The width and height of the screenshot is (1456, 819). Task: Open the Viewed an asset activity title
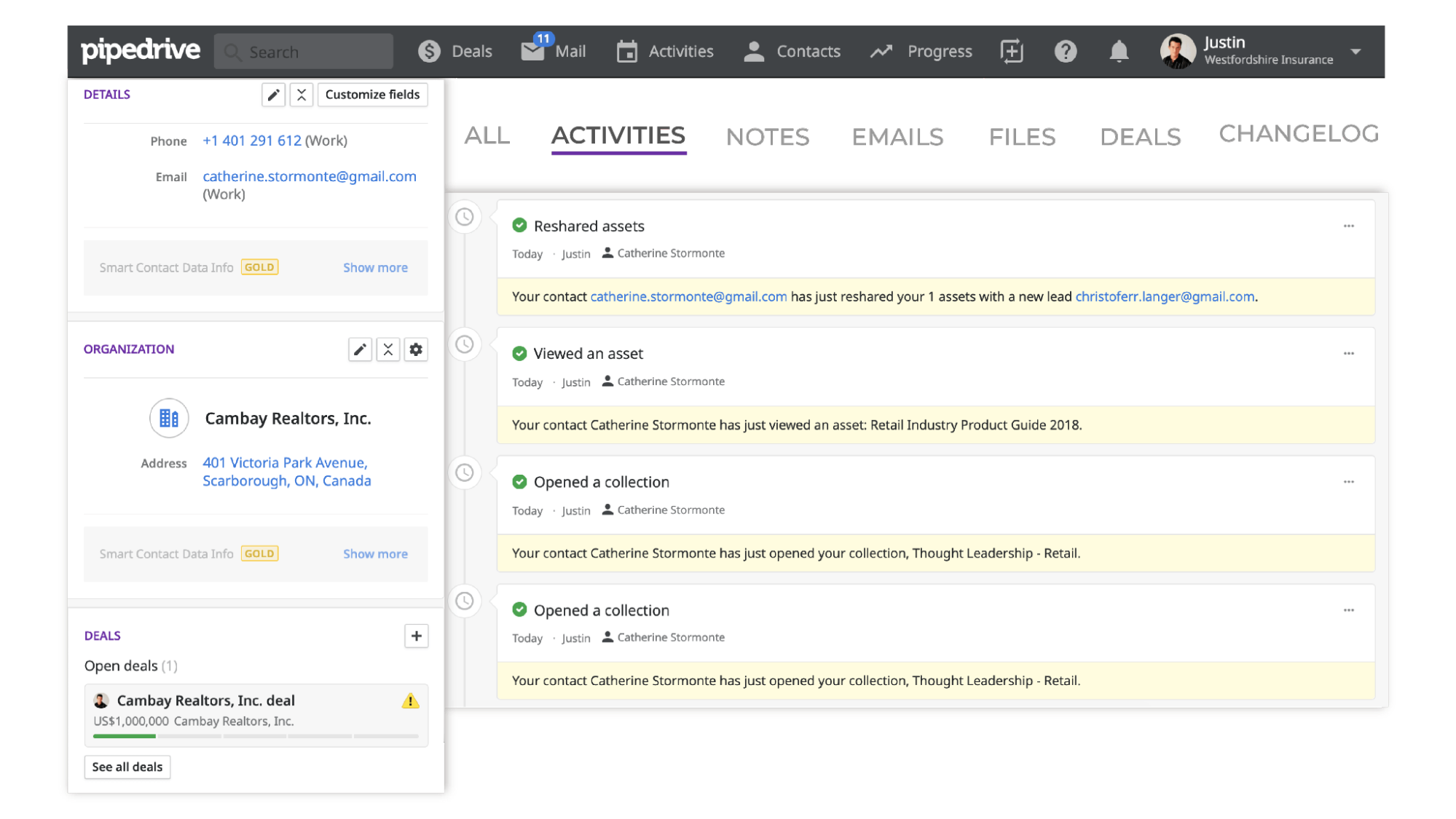coord(589,354)
